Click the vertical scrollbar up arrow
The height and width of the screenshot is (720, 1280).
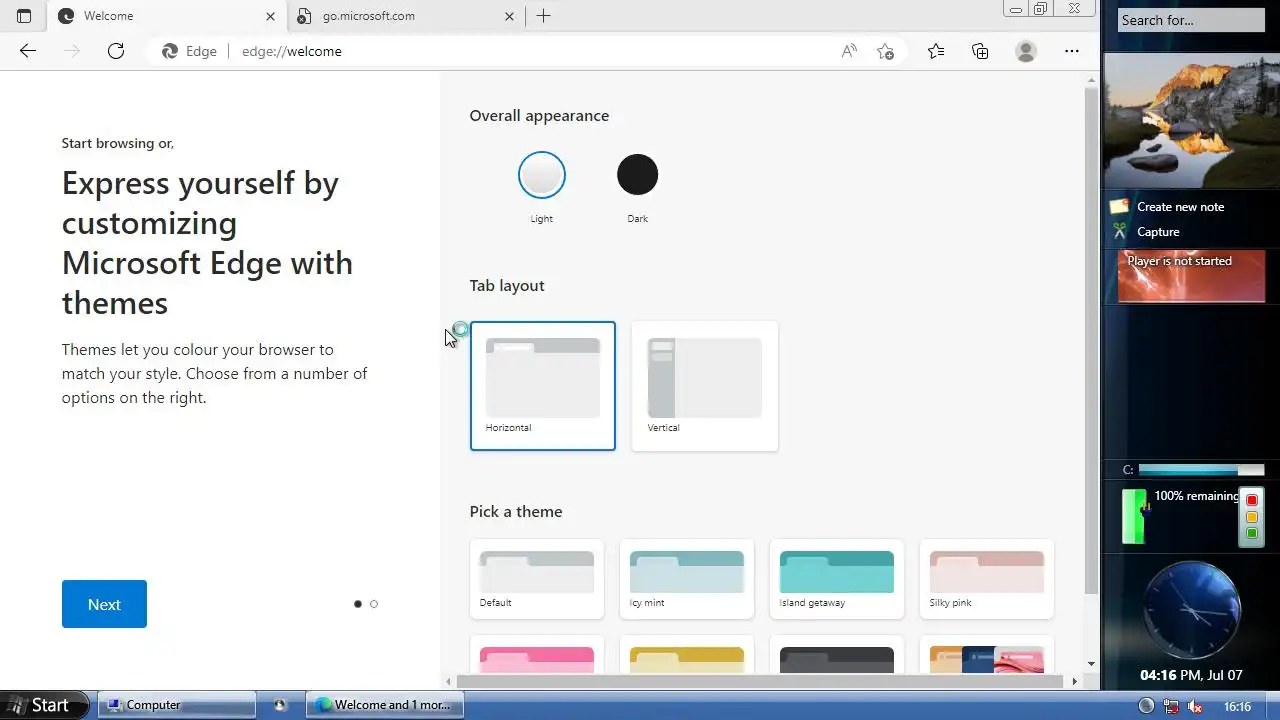1091,79
